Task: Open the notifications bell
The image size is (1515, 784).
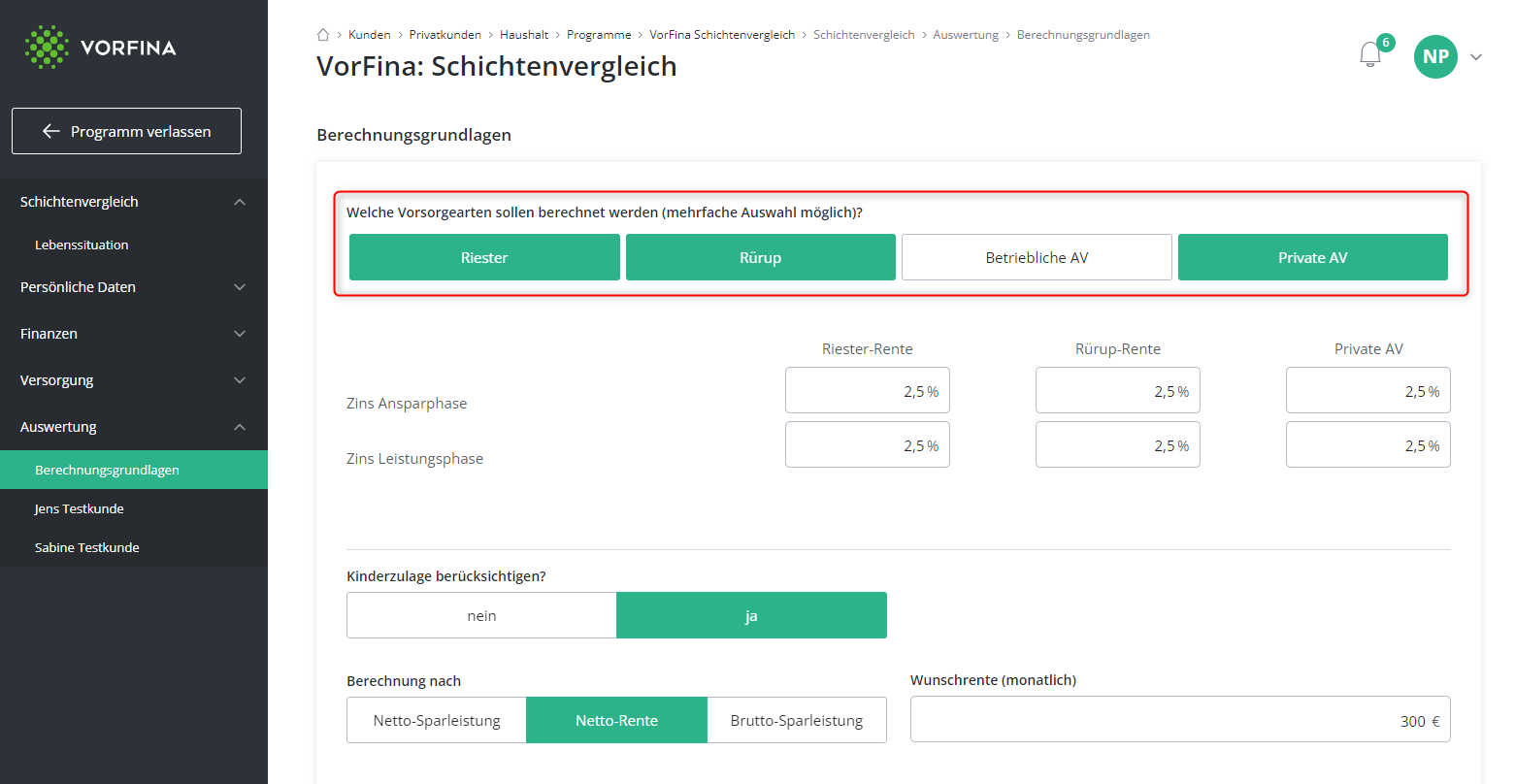Action: [x=1369, y=54]
